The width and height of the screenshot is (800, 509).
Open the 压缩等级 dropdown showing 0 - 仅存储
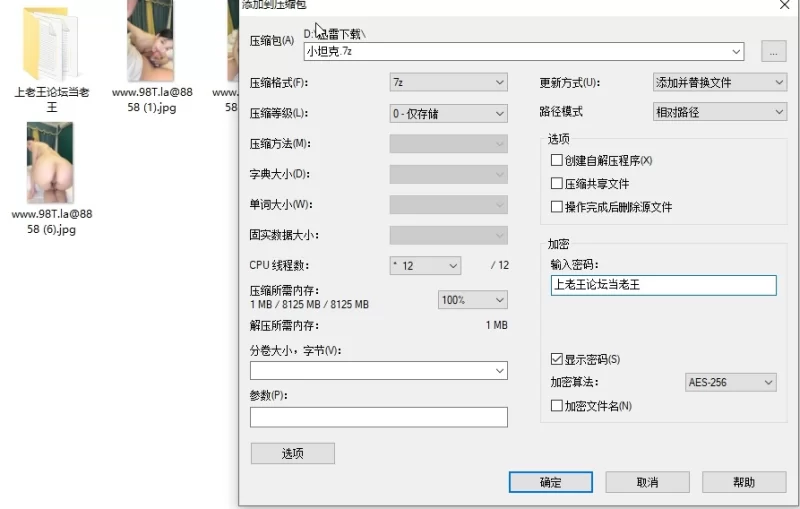(x=448, y=113)
